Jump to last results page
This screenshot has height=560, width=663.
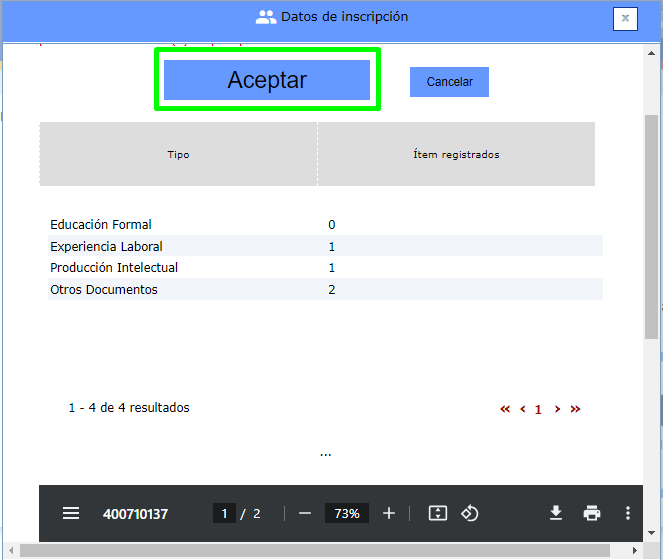tap(575, 409)
